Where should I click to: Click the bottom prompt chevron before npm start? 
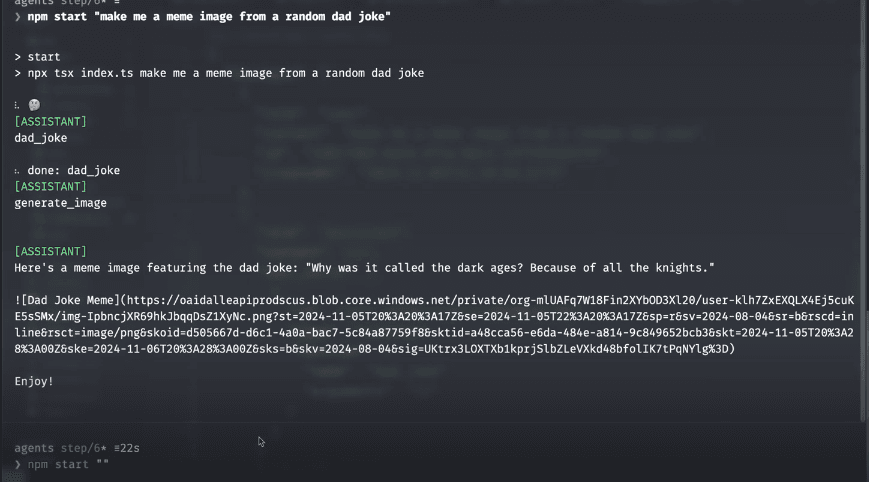click(18, 465)
